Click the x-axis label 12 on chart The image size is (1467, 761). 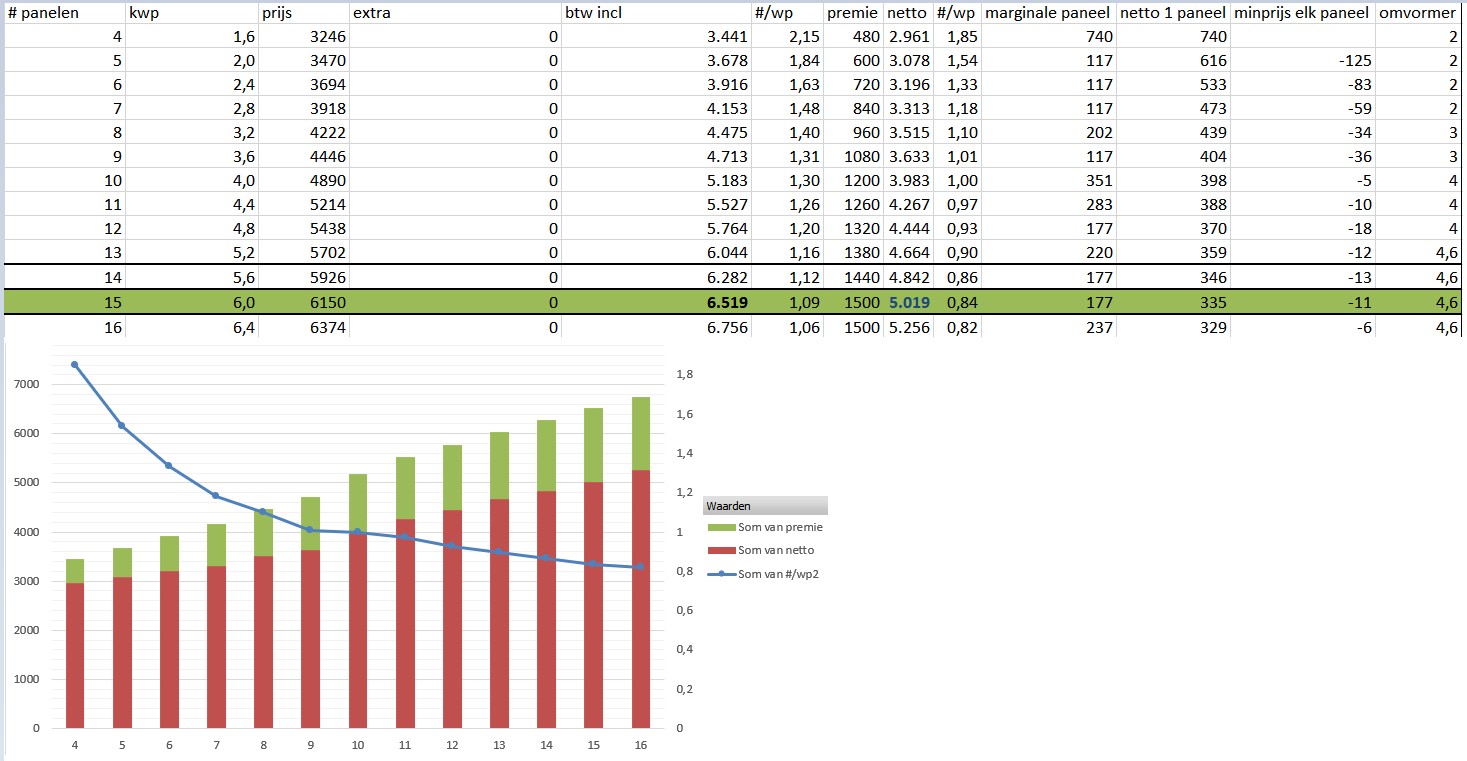[452, 745]
